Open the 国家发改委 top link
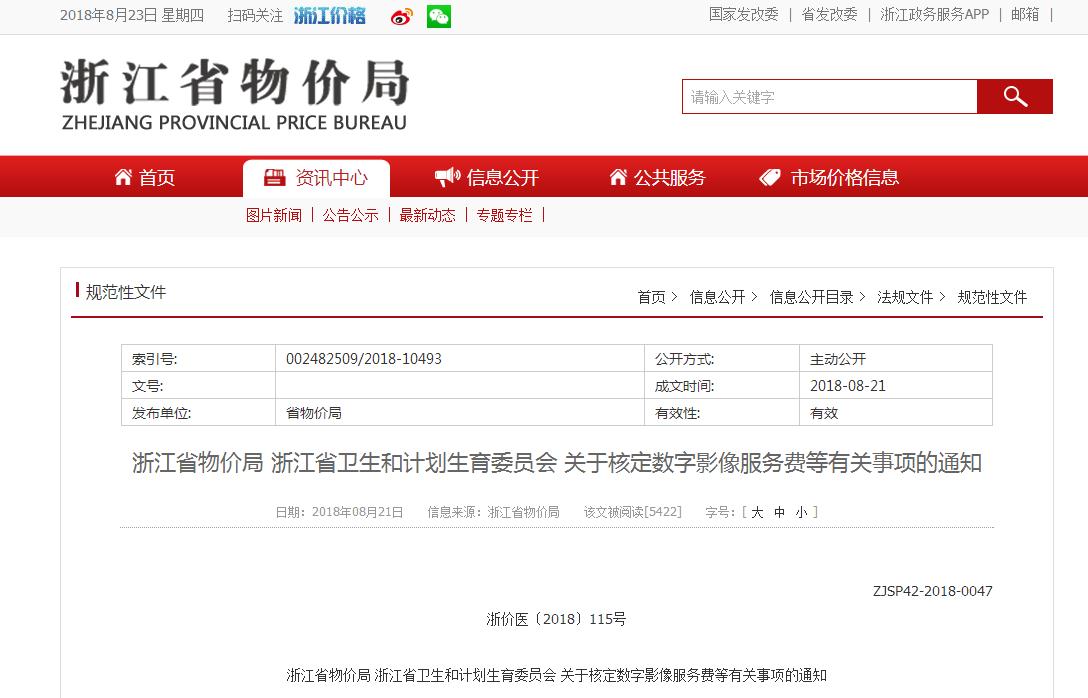Image resolution: width=1088 pixels, height=698 pixels. (743, 15)
